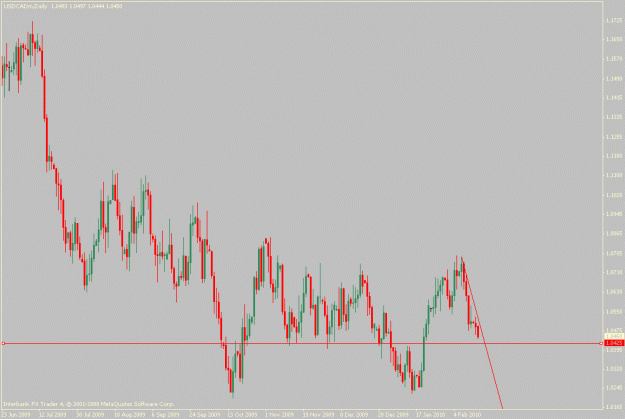
Task: Click the 1.1100 price axis label
Action: point(614,175)
